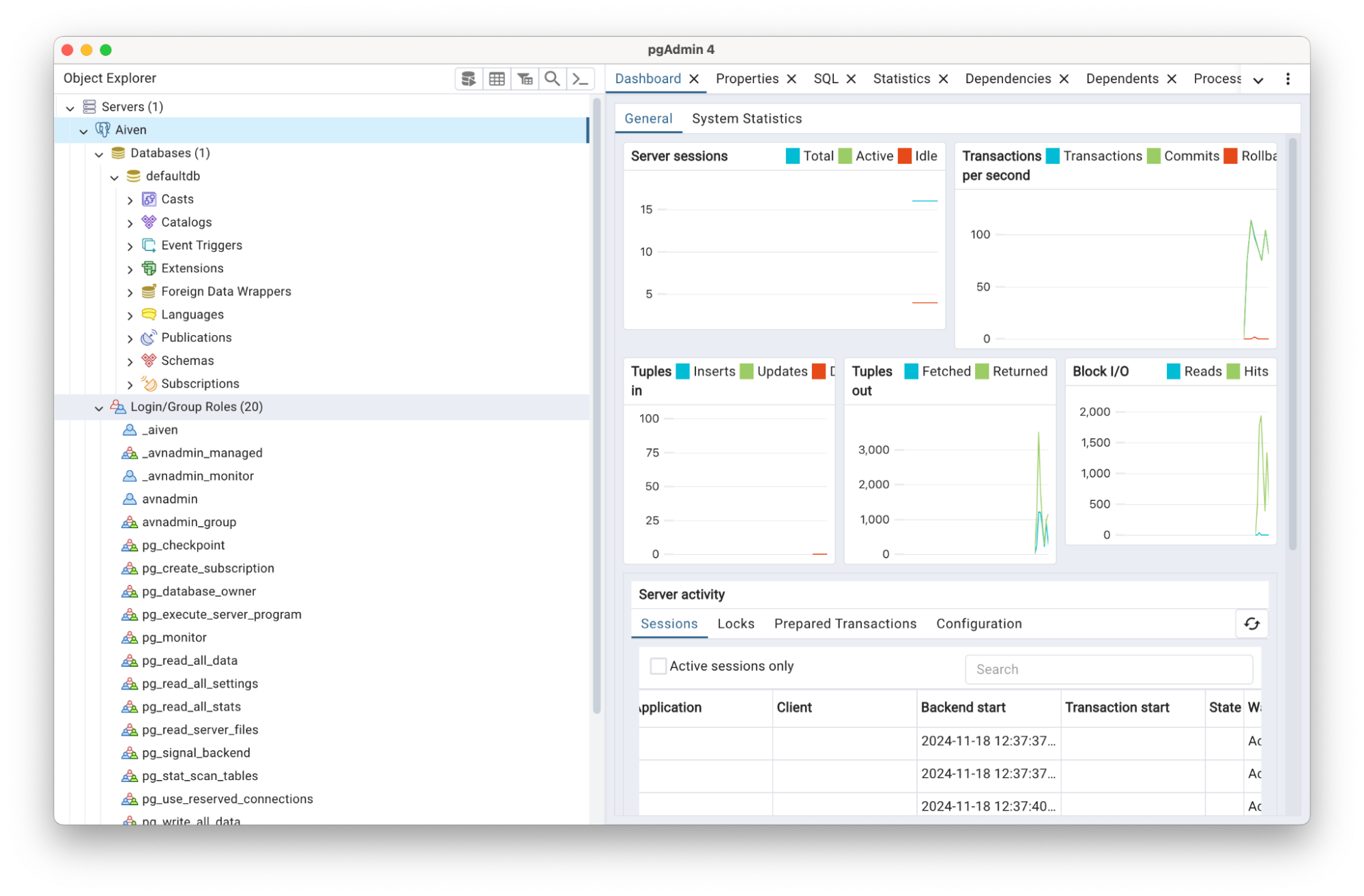Image resolution: width=1364 pixels, height=896 pixels.
Task: Click the avnadmin role user icon
Action: click(x=129, y=499)
